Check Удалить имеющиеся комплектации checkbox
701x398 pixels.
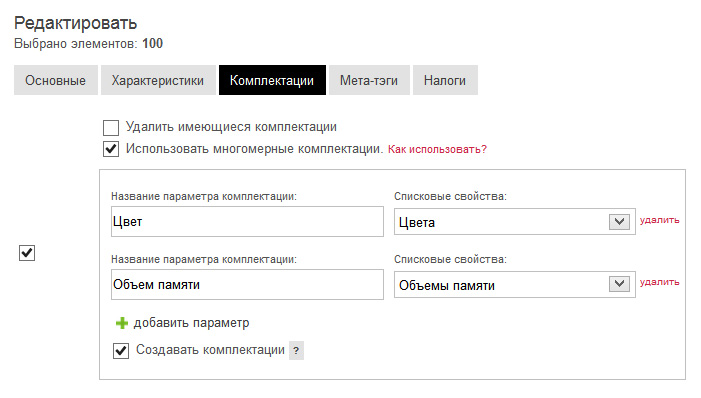111,127
